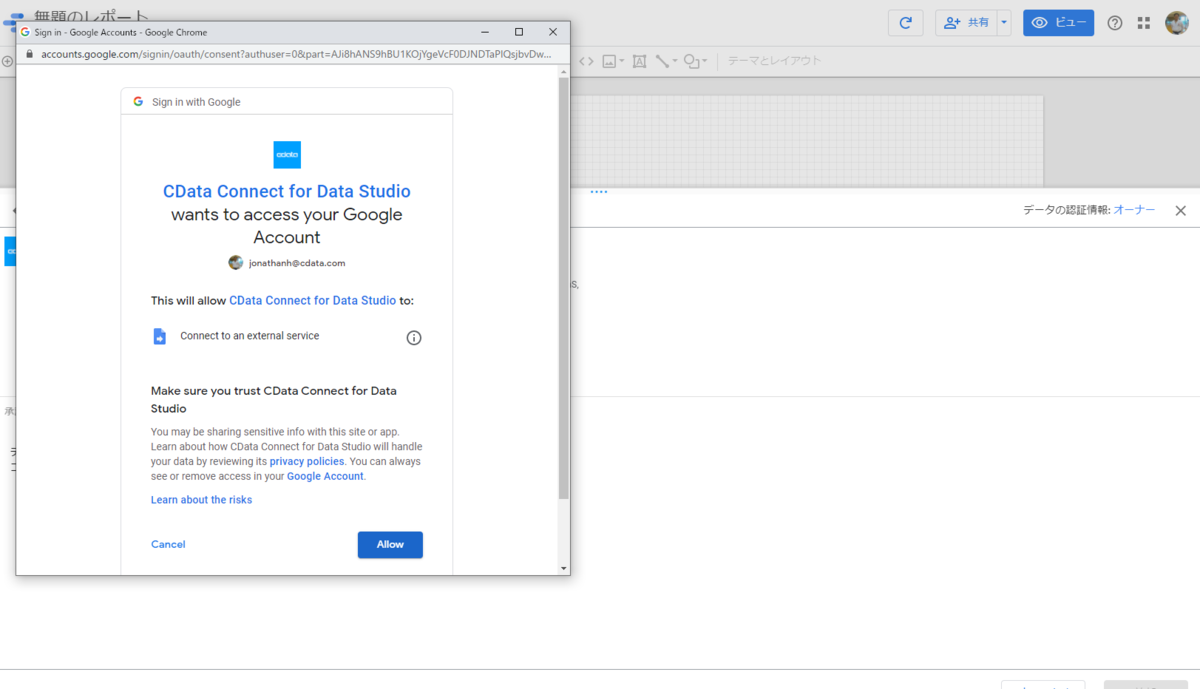Screen dimensions: 1200x689
Task: Open the share dropdown arrow
Action: tap(1004, 23)
